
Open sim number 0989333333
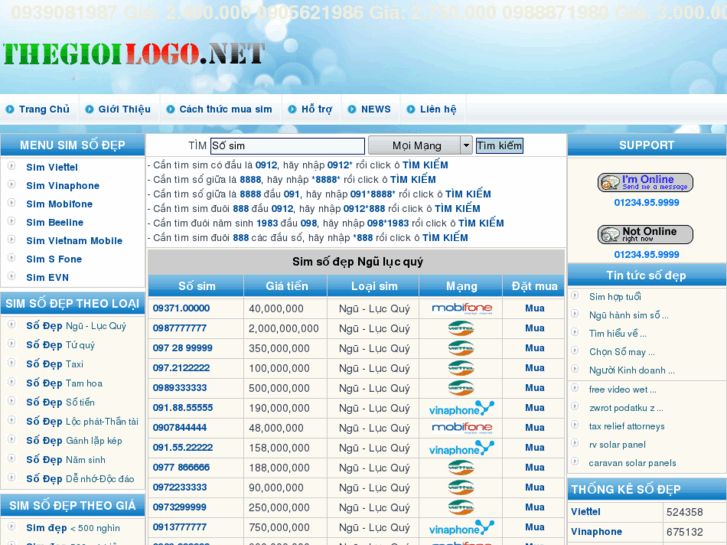[180, 388]
